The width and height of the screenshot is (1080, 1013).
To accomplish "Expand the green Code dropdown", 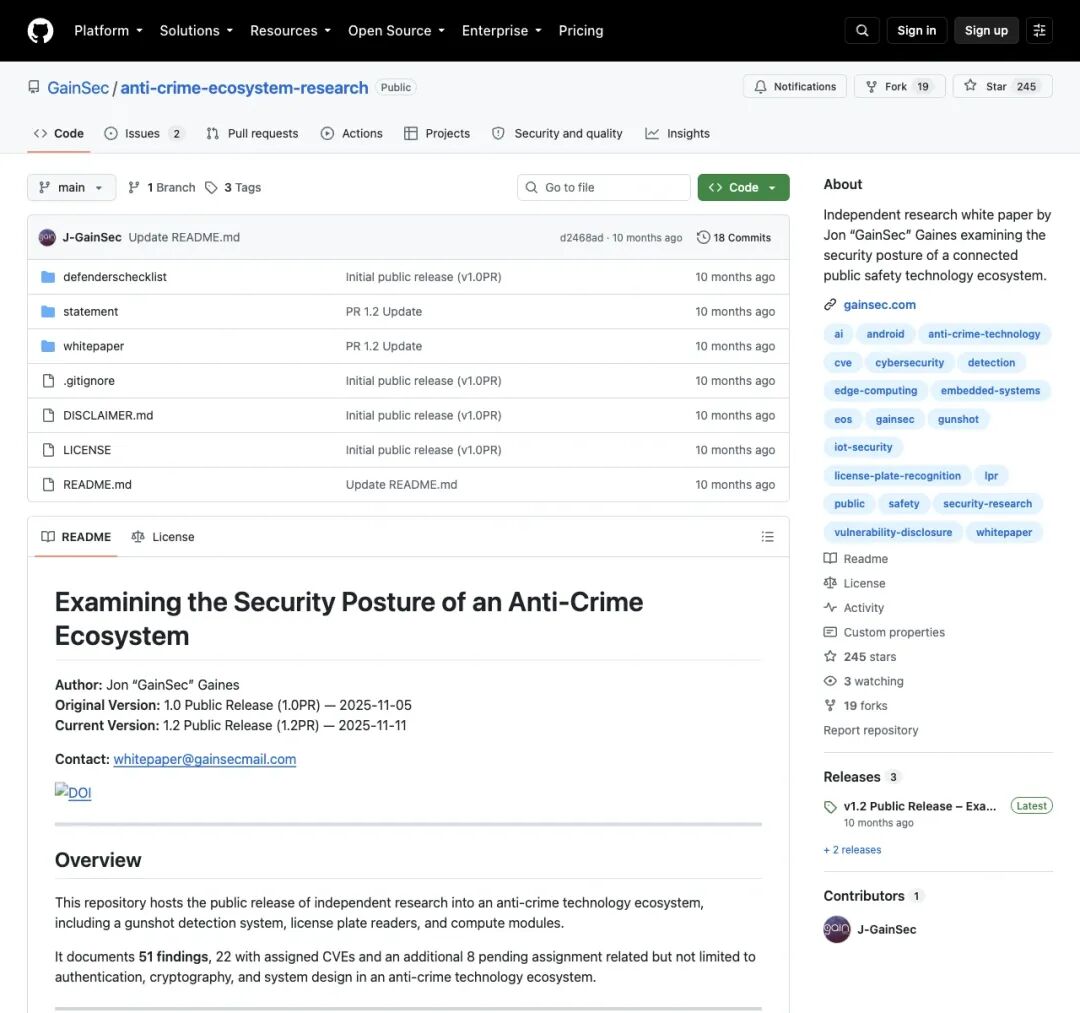I will tap(743, 187).
